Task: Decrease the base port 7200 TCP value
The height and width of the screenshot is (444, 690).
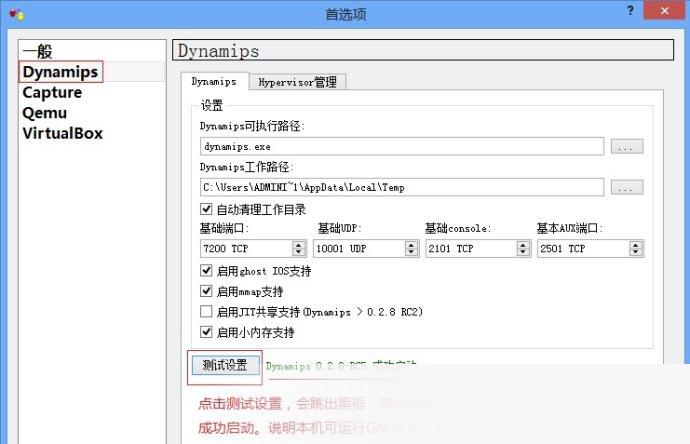Action: (x=299, y=253)
